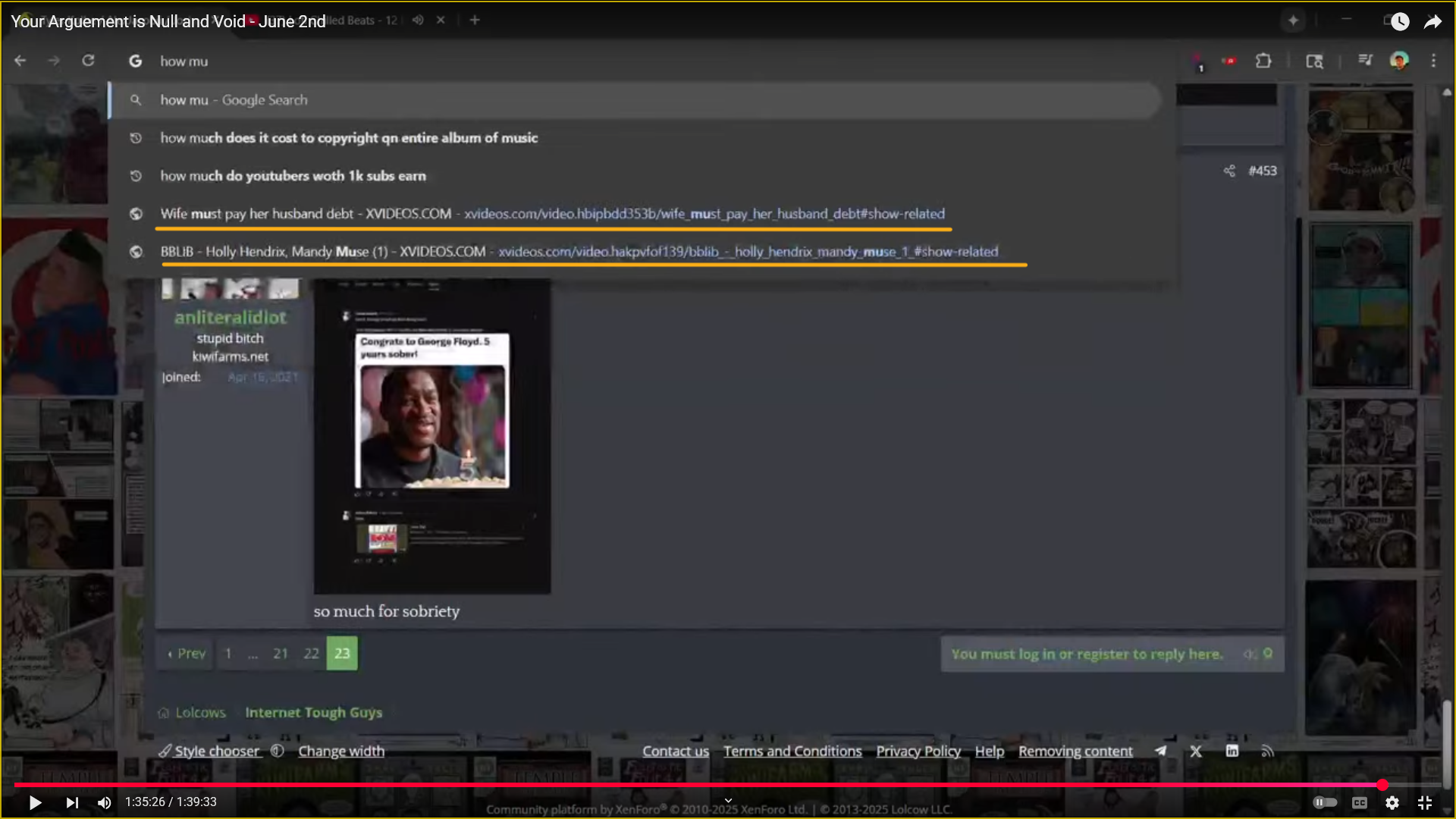Click 'You must log in or register' button
Image resolution: width=1456 pixels, height=819 pixels.
1112,654
